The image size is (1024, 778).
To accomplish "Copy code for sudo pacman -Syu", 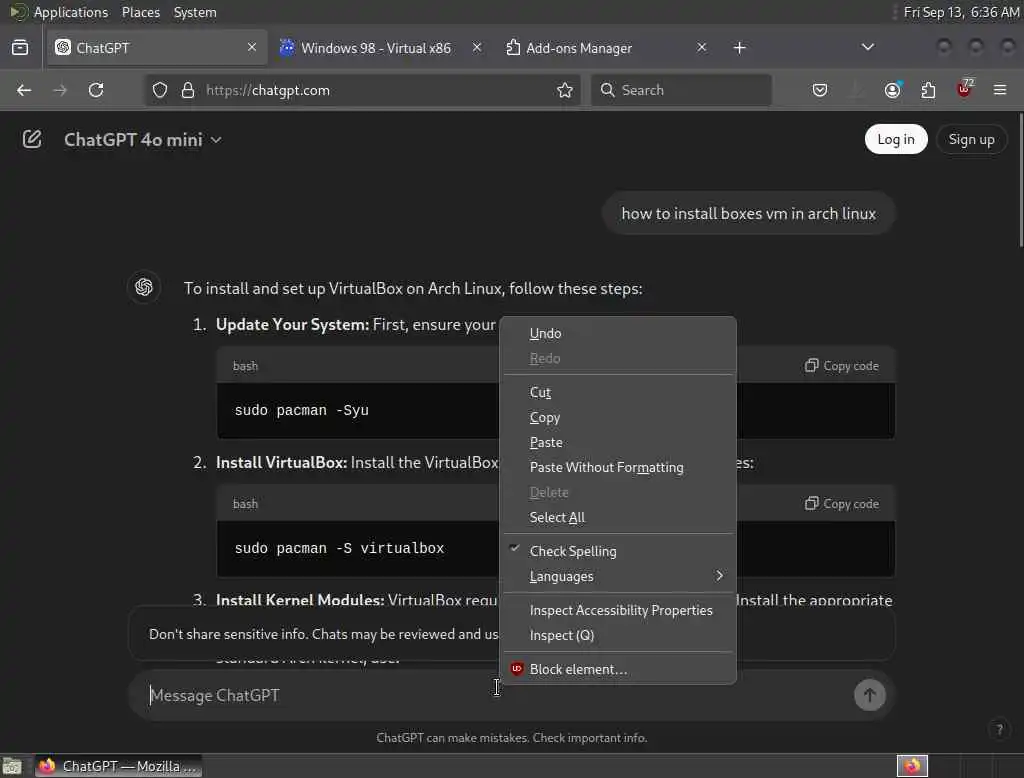I will [x=842, y=366].
